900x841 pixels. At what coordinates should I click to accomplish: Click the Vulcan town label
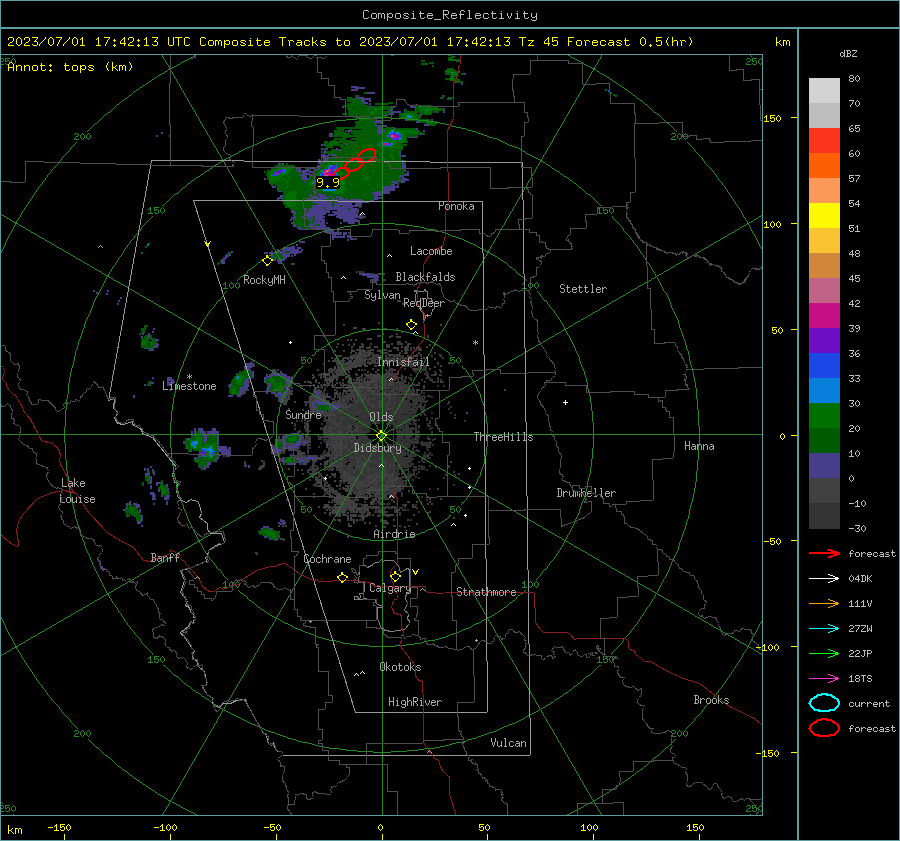(508, 743)
